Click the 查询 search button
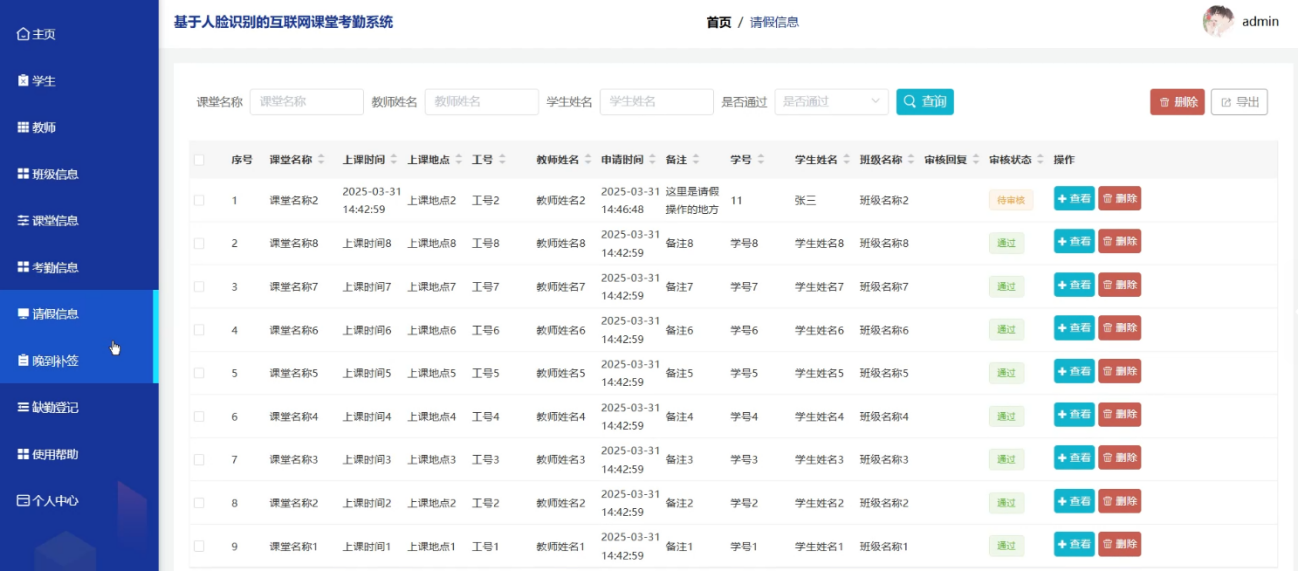The image size is (1298, 571). (x=925, y=102)
